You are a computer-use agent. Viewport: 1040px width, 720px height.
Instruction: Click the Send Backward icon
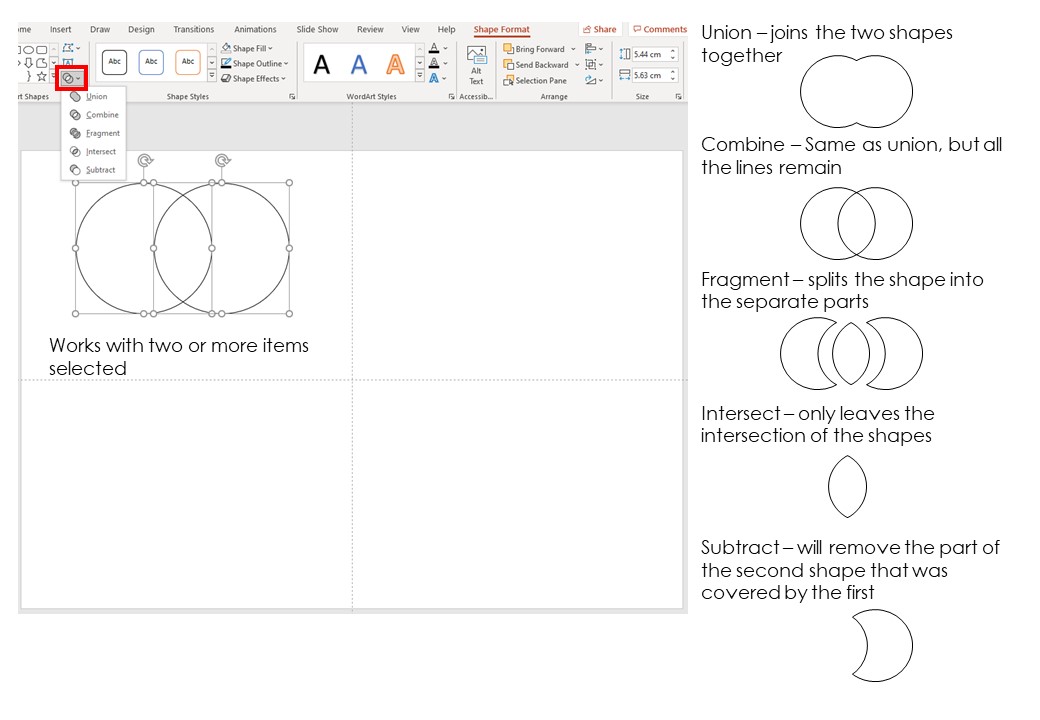(507, 65)
